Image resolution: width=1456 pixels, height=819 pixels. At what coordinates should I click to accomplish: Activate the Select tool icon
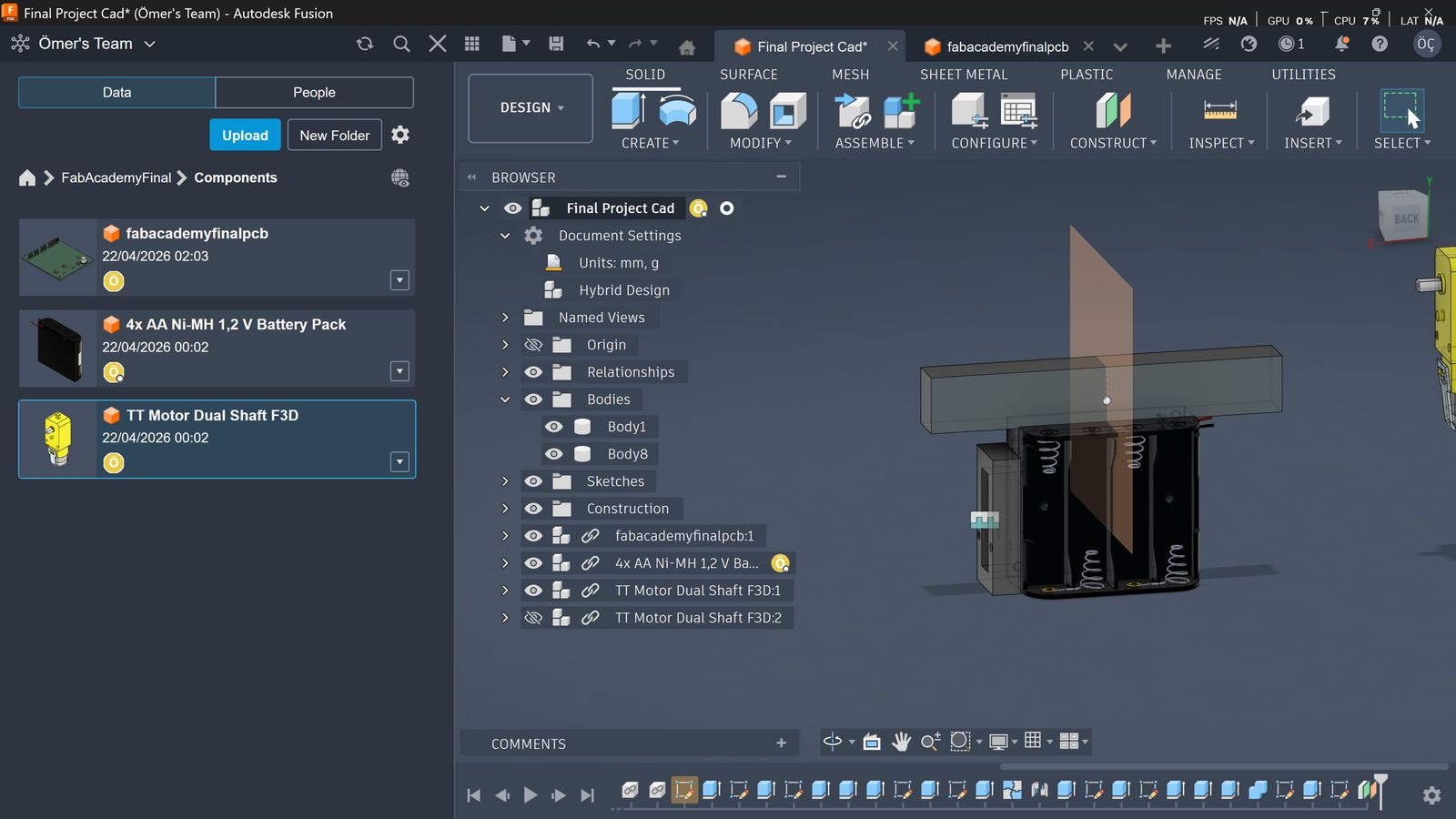click(1401, 111)
